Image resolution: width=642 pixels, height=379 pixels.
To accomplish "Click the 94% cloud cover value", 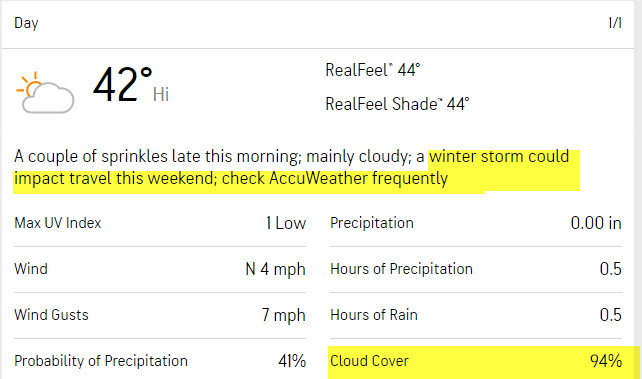I will 606,361.
